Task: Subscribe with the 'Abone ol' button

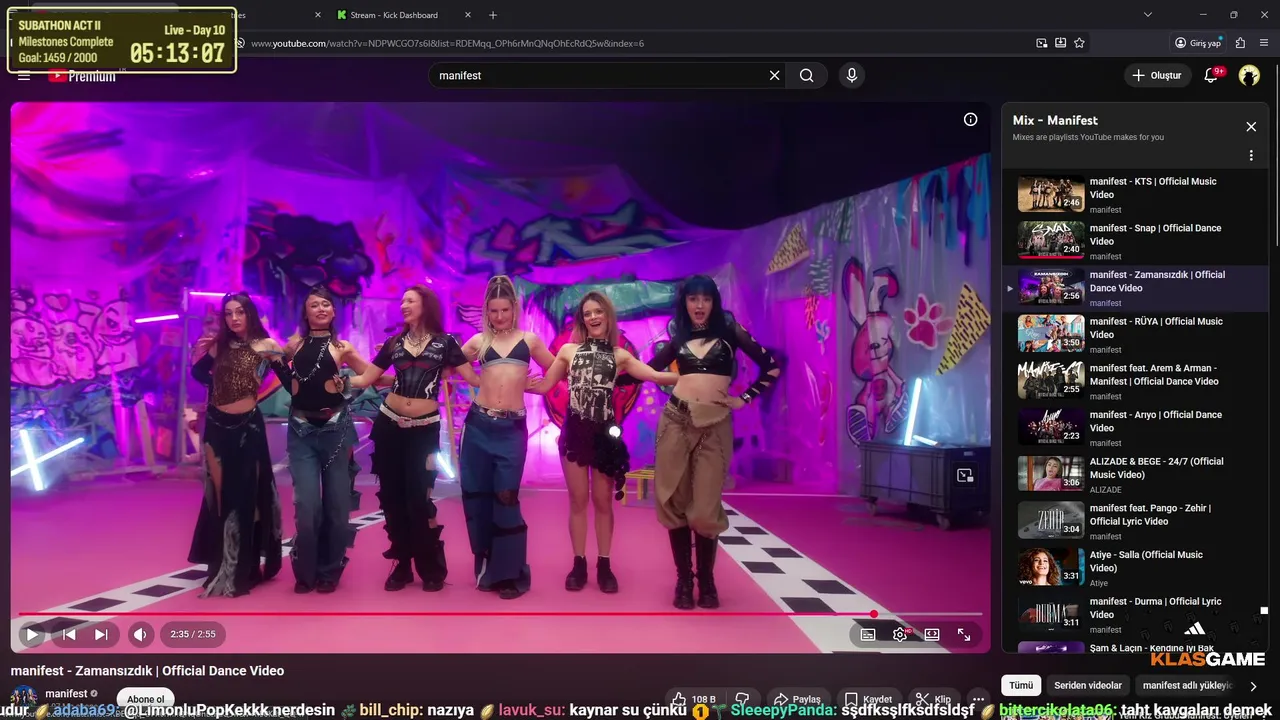Action: click(x=146, y=699)
